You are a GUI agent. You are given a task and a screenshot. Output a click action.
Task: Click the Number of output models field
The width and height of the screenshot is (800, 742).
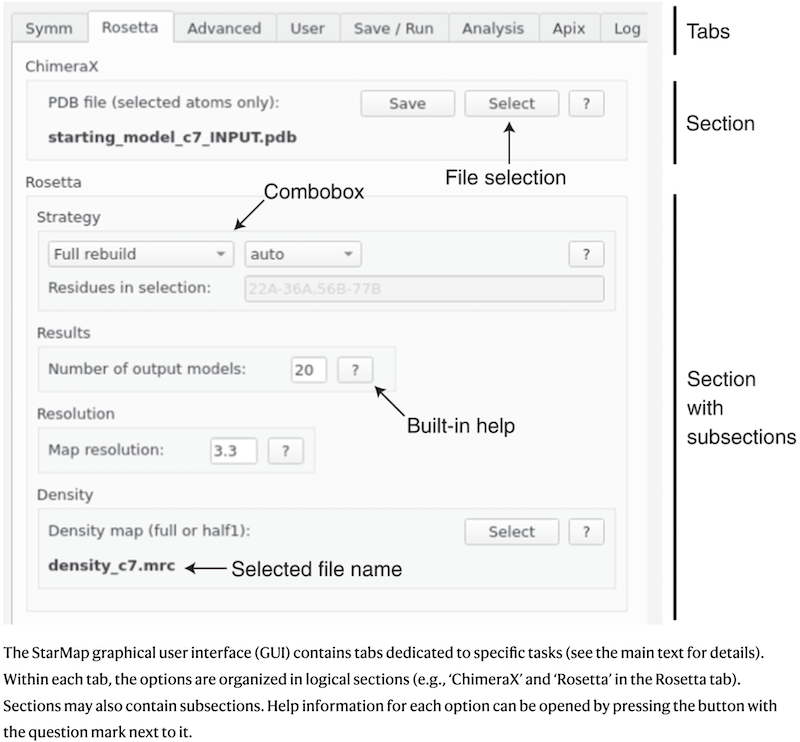click(x=309, y=370)
